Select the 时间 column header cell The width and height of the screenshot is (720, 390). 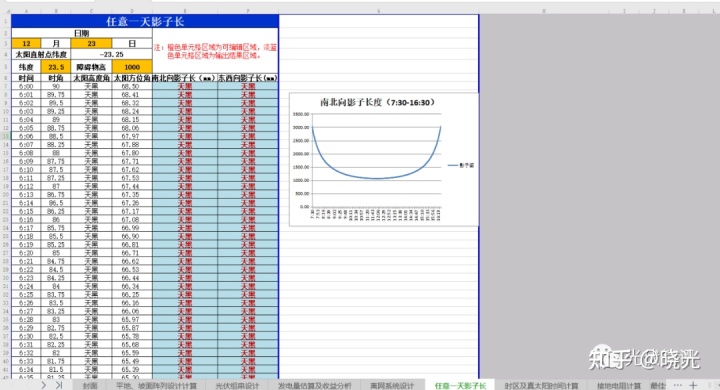tap(26, 78)
